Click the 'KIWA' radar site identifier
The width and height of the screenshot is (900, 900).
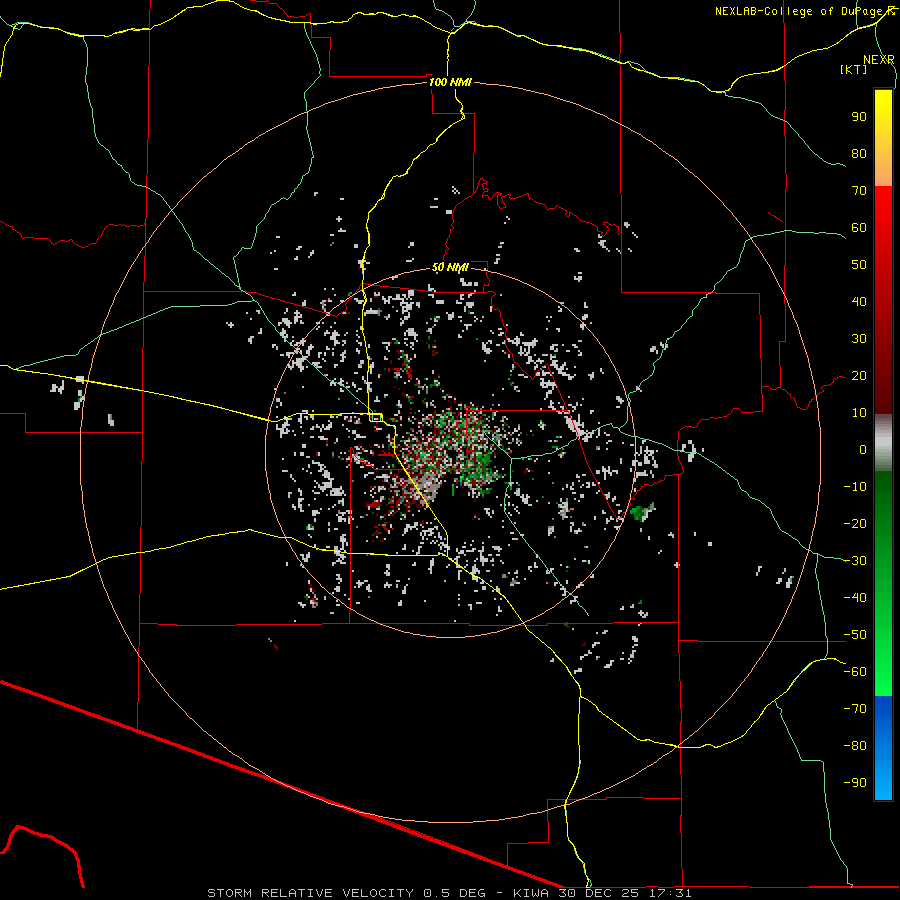pyautogui.click(x=531, y=893)
